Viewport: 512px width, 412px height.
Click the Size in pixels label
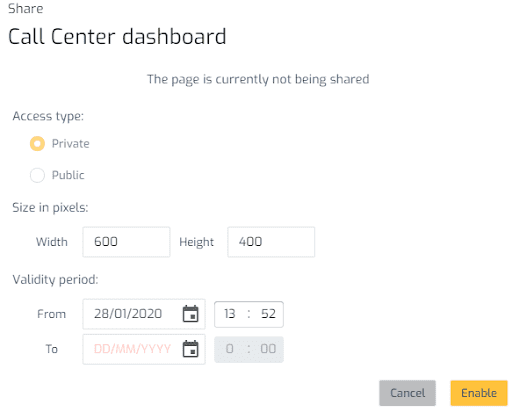click(x=50, y=208)
